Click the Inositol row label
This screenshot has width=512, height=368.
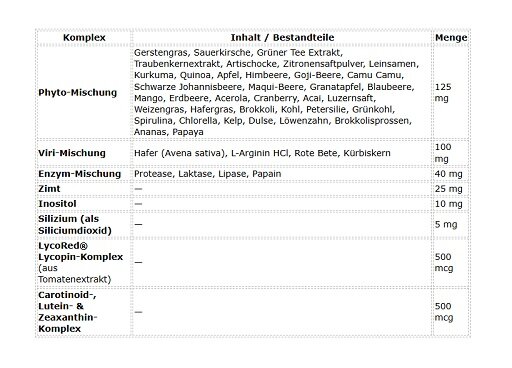[x=57, y=204]
